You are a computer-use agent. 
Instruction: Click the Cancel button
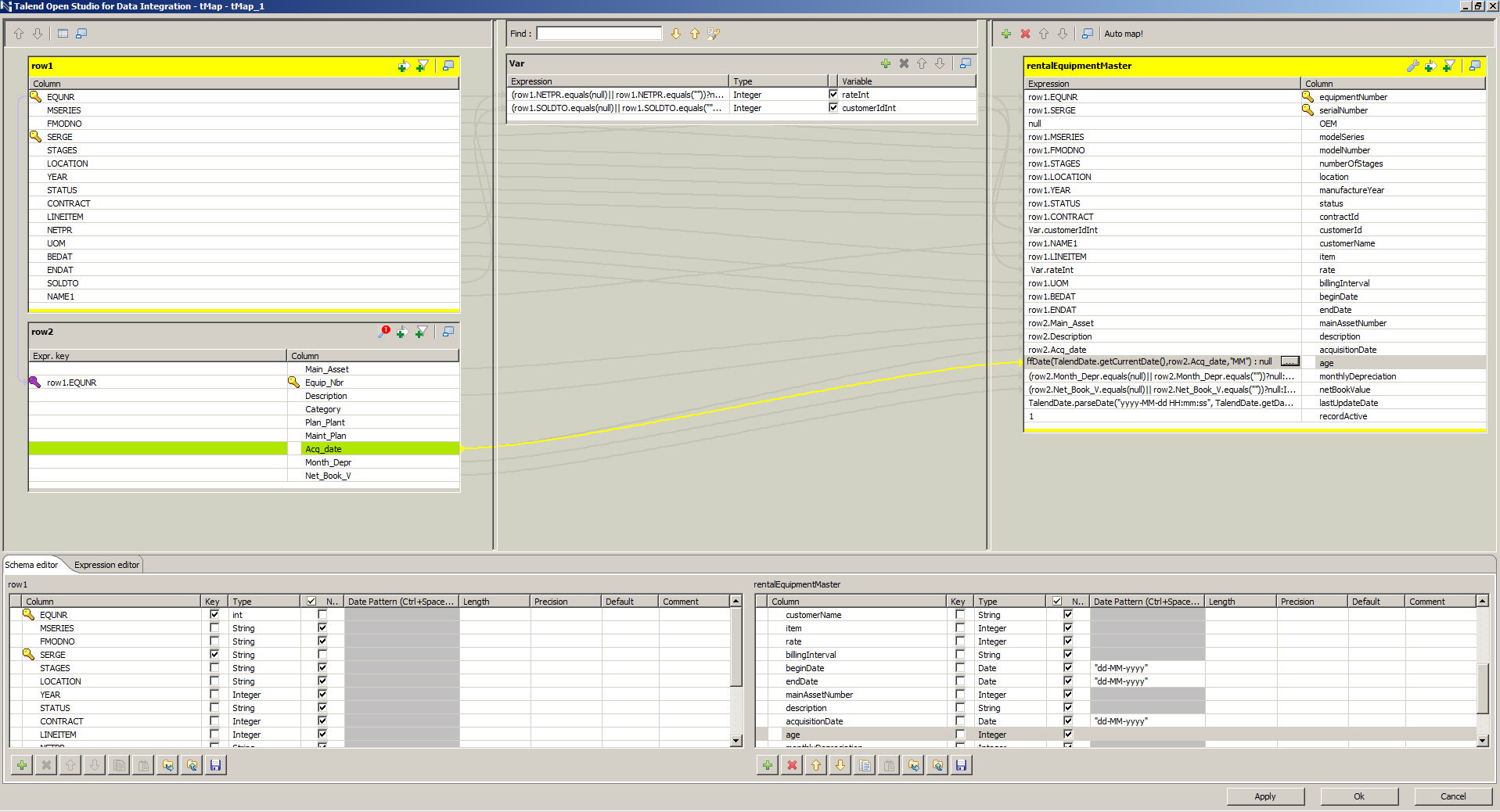pyautogui.click(x=1453, y=796)
